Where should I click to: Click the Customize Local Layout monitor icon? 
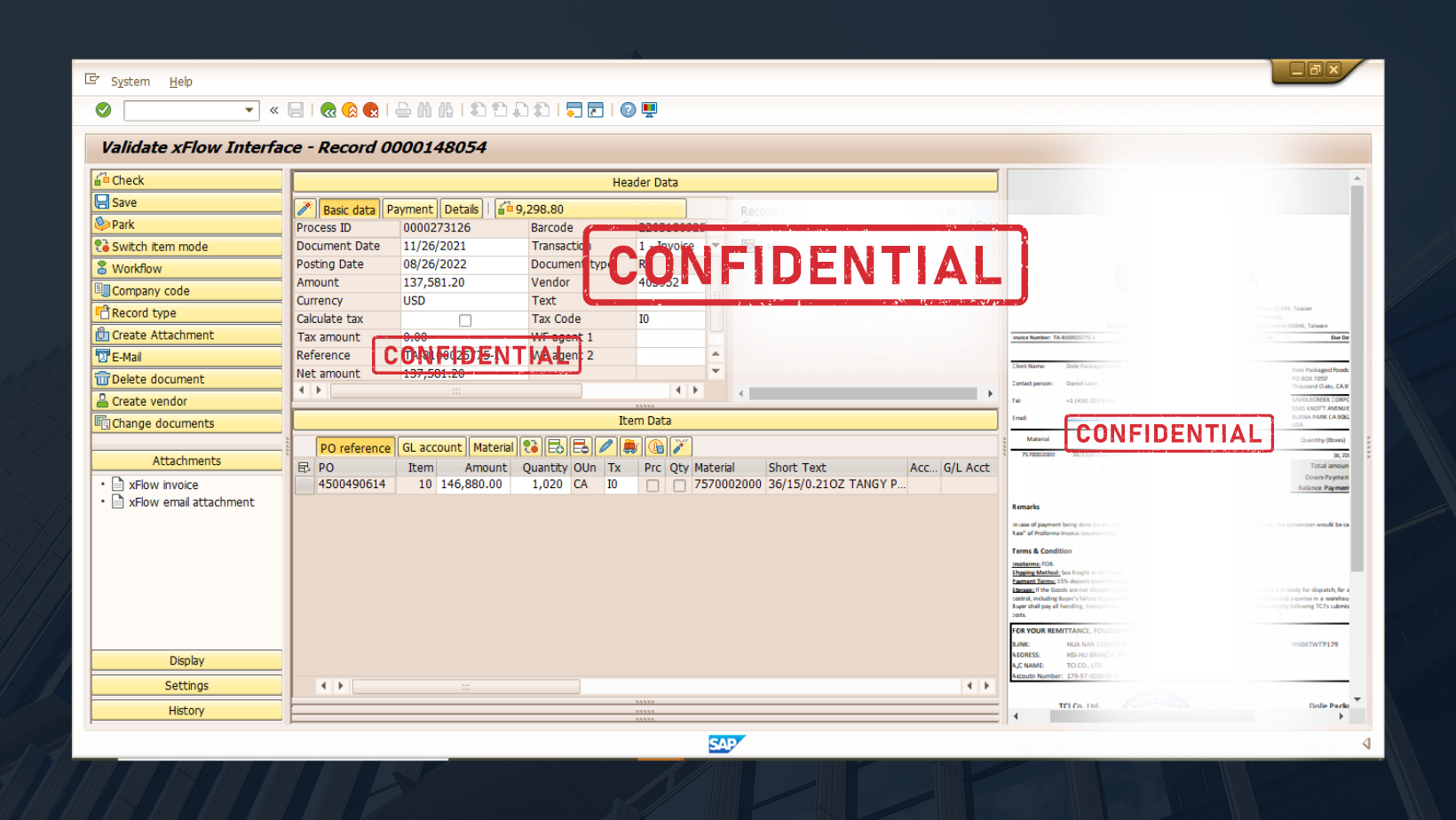pos(649,110)
